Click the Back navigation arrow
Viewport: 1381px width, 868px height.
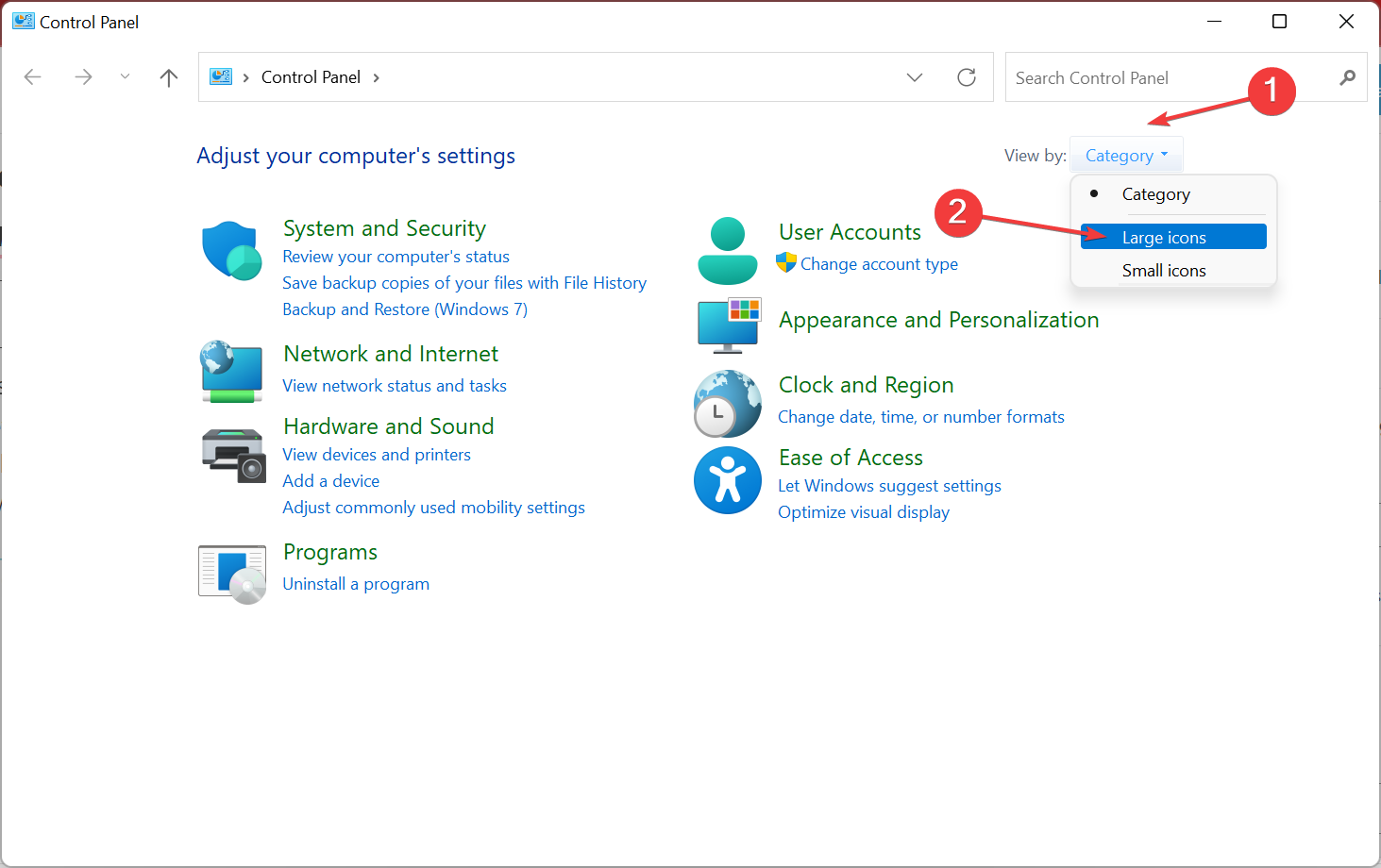(33, 77)
